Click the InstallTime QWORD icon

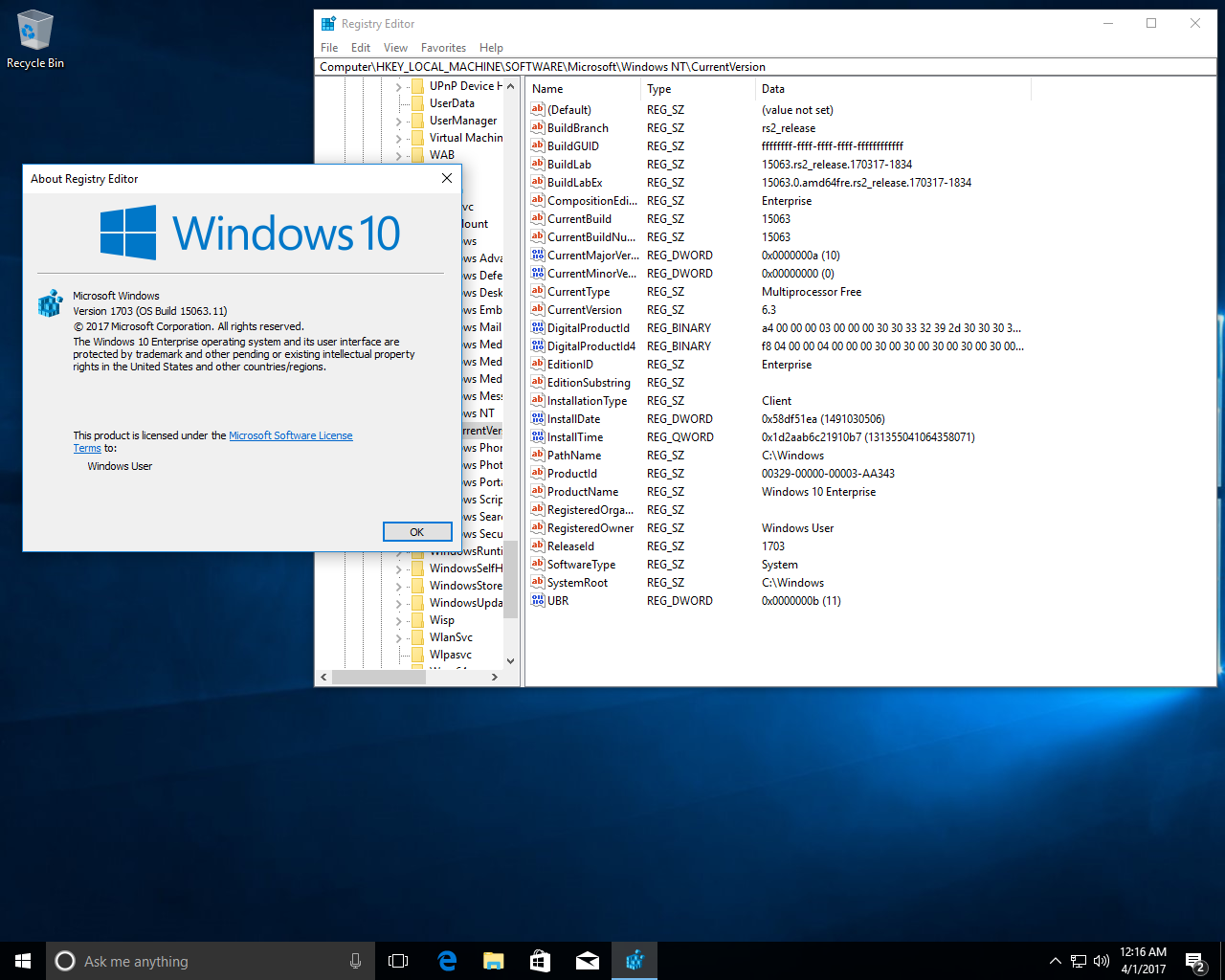tap(538, 436)
